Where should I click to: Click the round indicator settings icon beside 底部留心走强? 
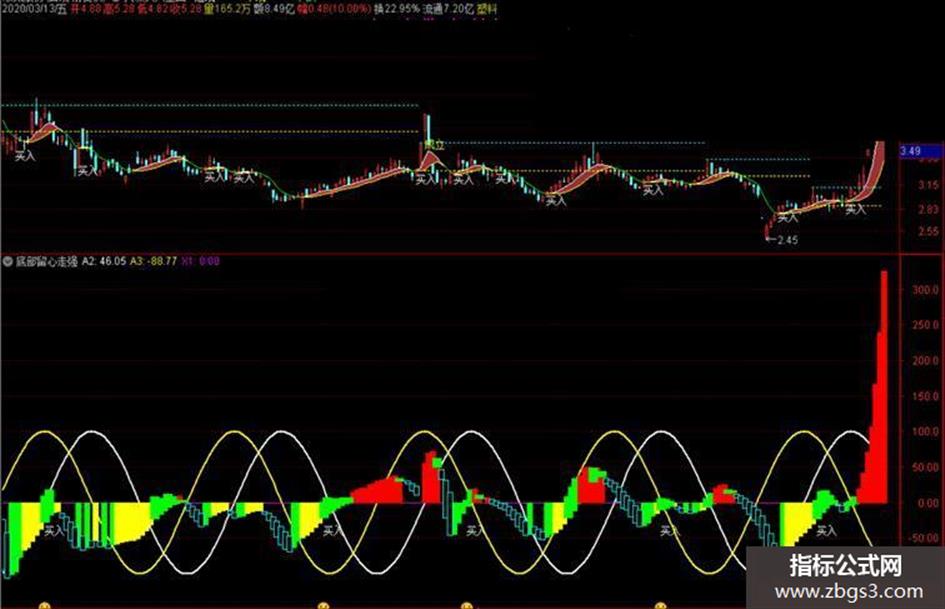click(8, 262)
